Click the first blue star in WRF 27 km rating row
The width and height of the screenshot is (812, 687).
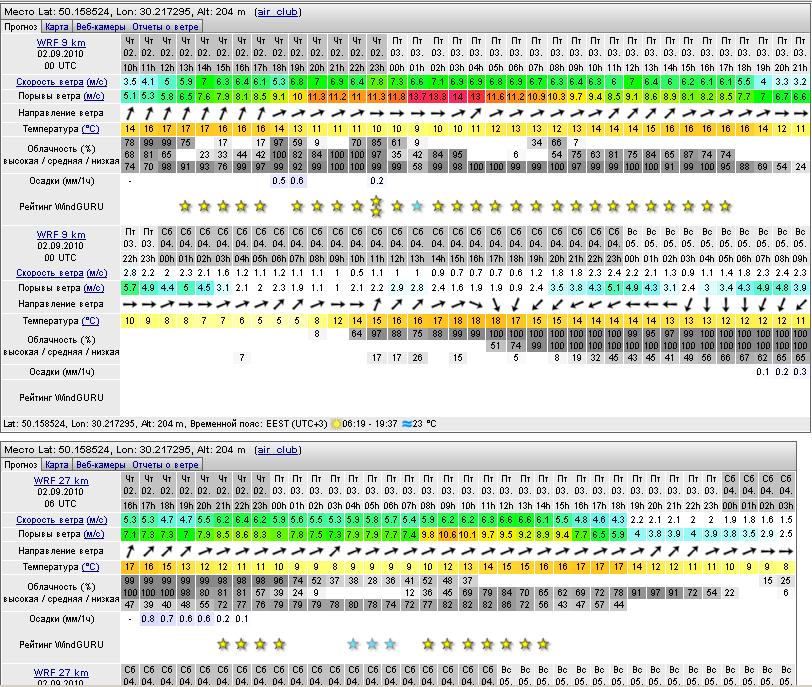pos(353,644)
